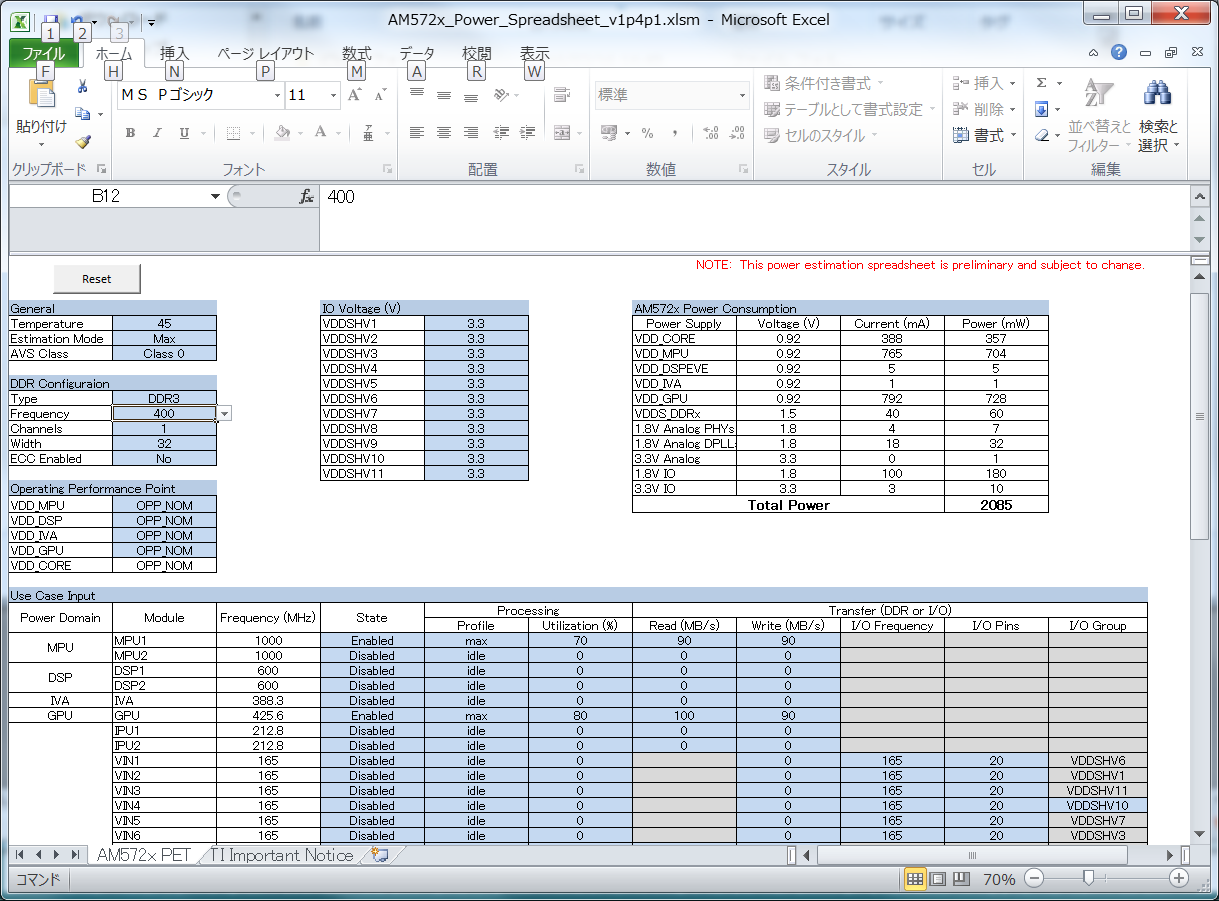
Task: Open Excel Help question mark icon
Action: pos(1119,53)
